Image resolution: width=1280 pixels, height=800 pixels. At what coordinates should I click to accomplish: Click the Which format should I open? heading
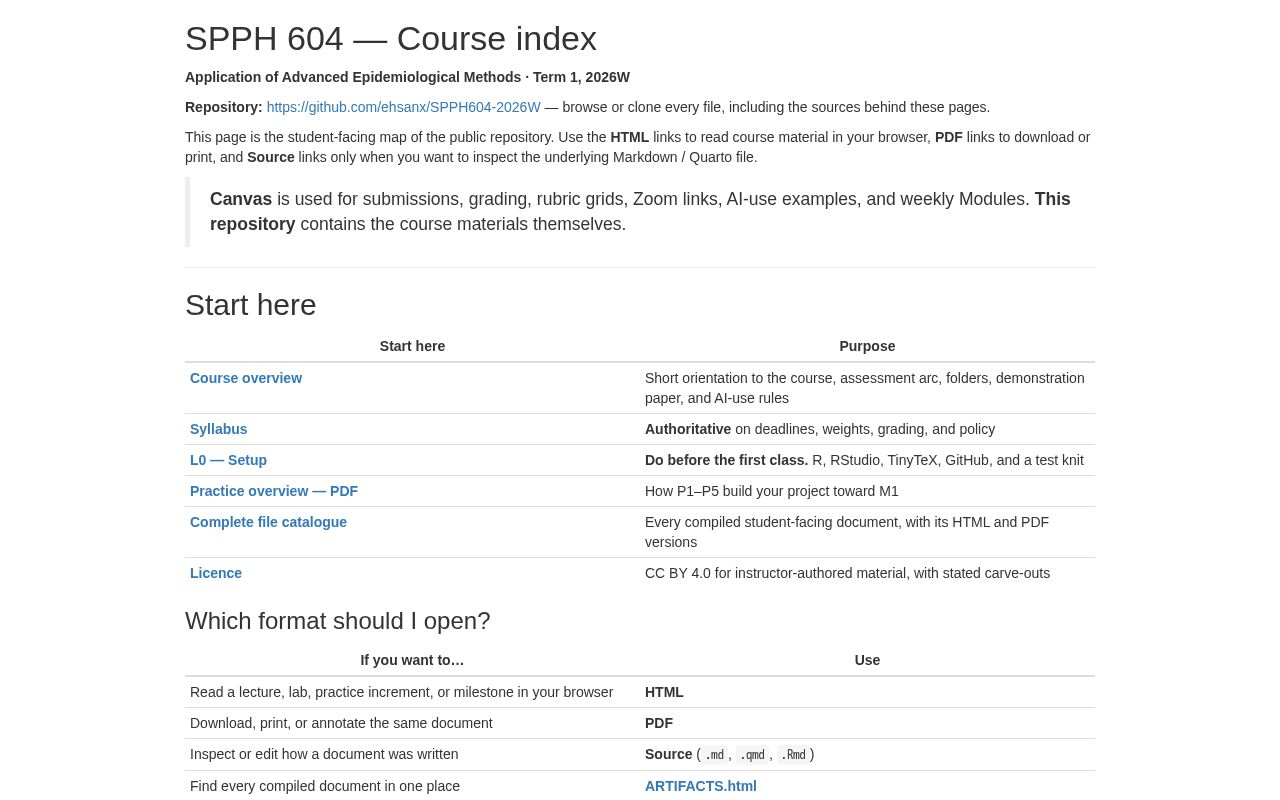point(338,621)
